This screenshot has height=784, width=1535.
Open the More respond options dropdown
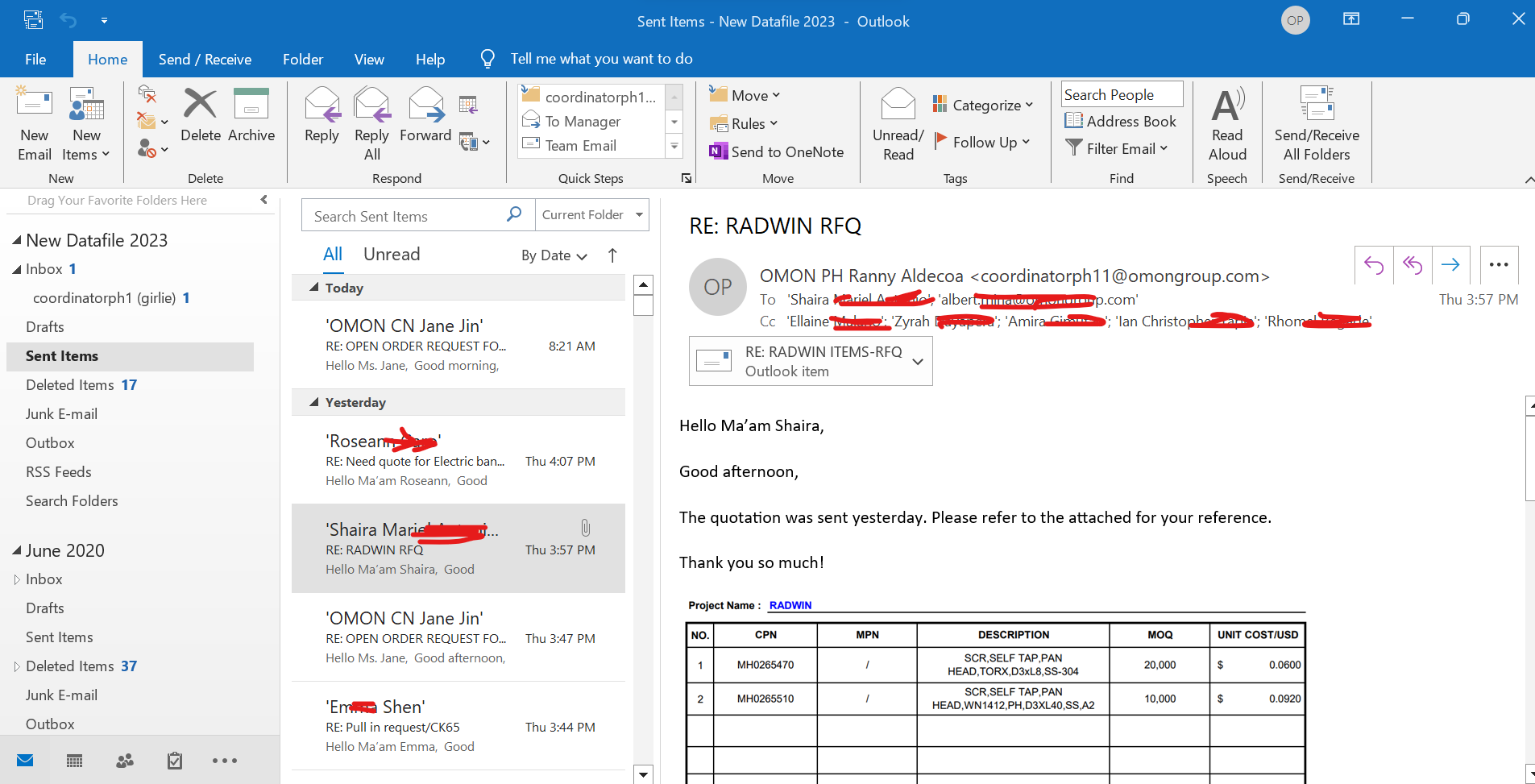pos(474,143)
